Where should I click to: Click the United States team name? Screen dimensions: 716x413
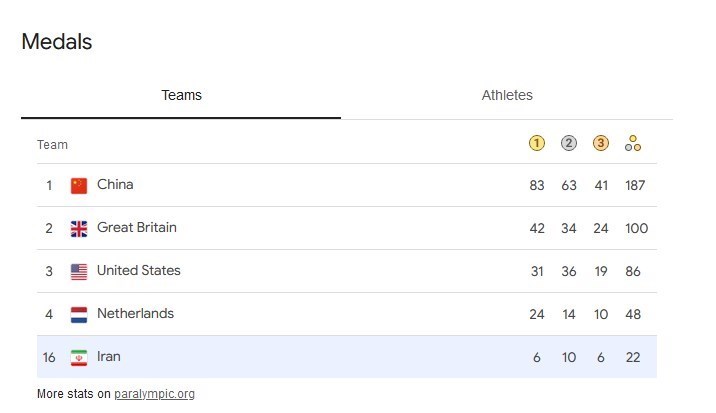pos(138,271)
